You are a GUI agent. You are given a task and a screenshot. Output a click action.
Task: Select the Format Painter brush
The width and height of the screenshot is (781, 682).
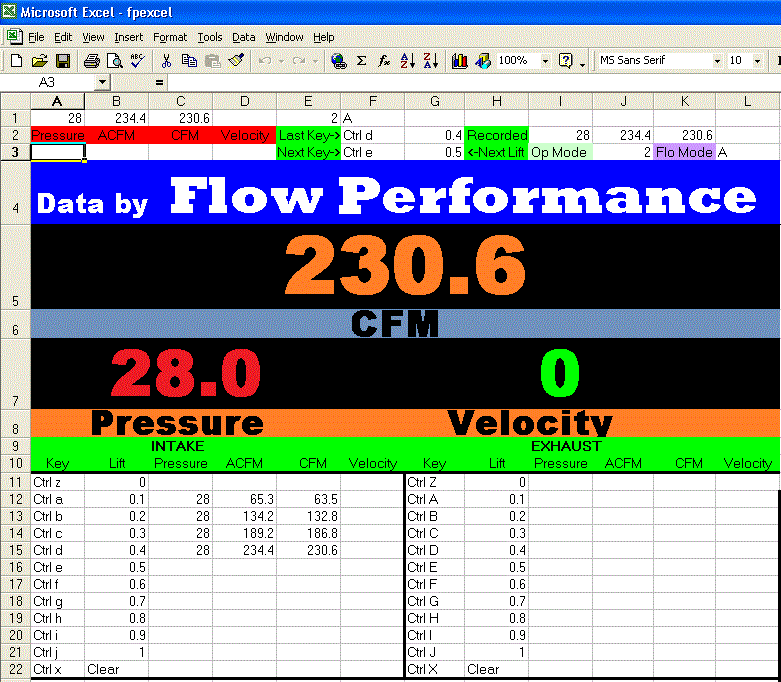point(236,61)
